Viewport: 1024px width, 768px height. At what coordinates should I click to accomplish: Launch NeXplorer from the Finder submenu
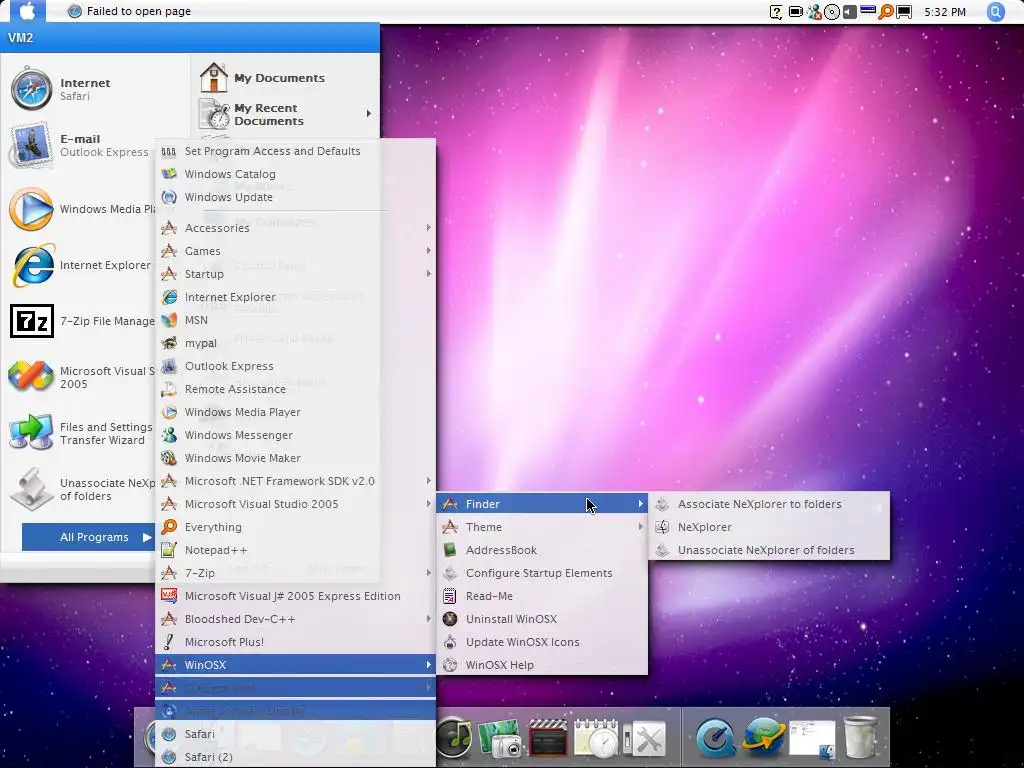point(769,527)
